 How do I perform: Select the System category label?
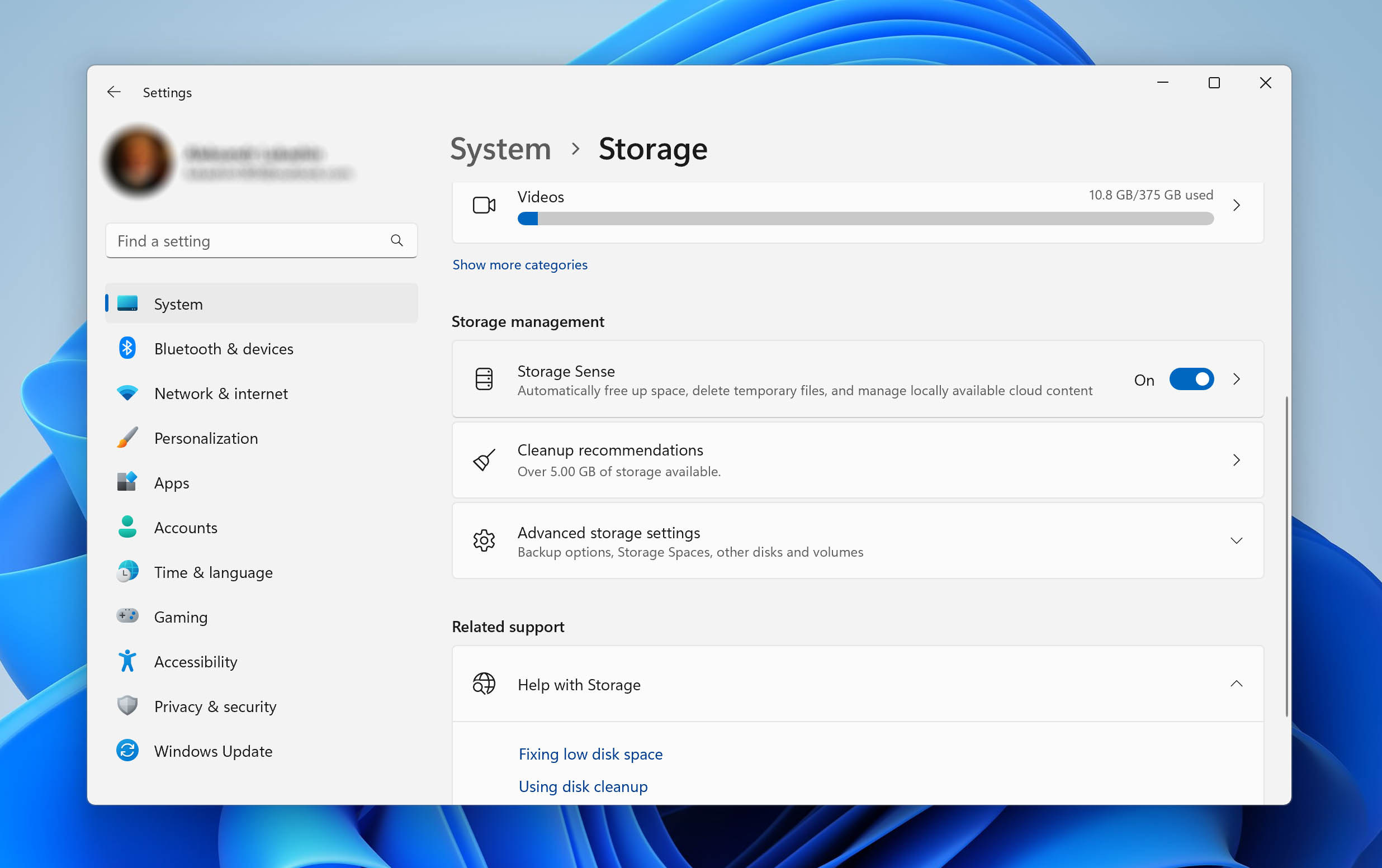pos(178,304)
